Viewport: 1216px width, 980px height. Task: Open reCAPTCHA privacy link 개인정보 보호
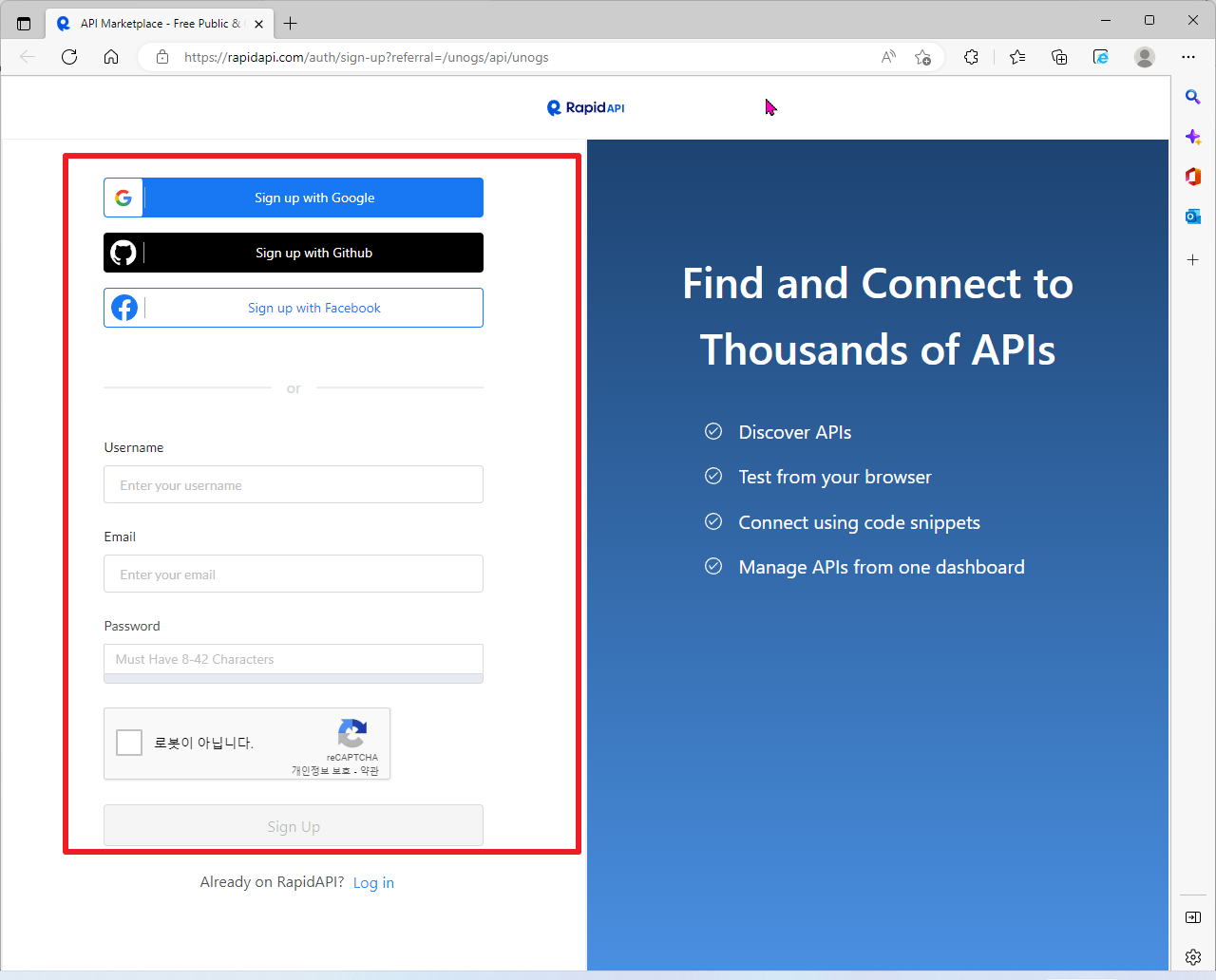(322, 771)
